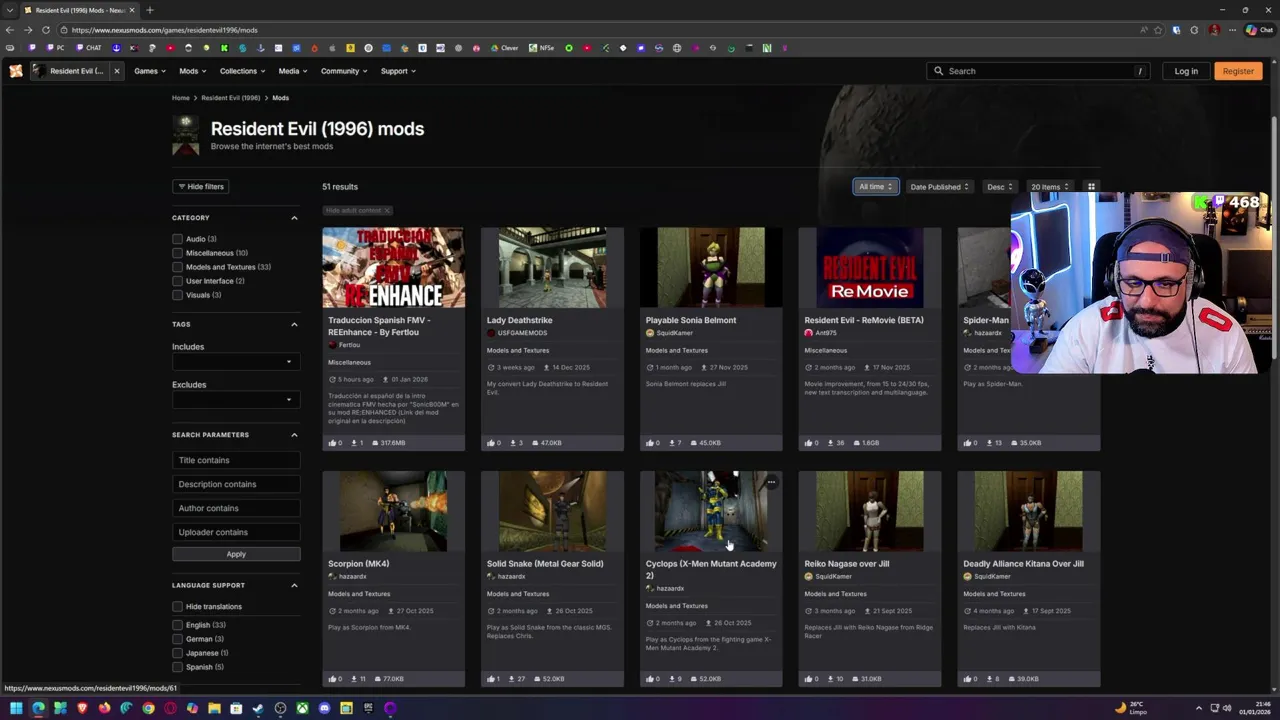Open Chrome from the taskbar
The height and width of the screenshot is (720, 1280).
(x=148, y=708)
